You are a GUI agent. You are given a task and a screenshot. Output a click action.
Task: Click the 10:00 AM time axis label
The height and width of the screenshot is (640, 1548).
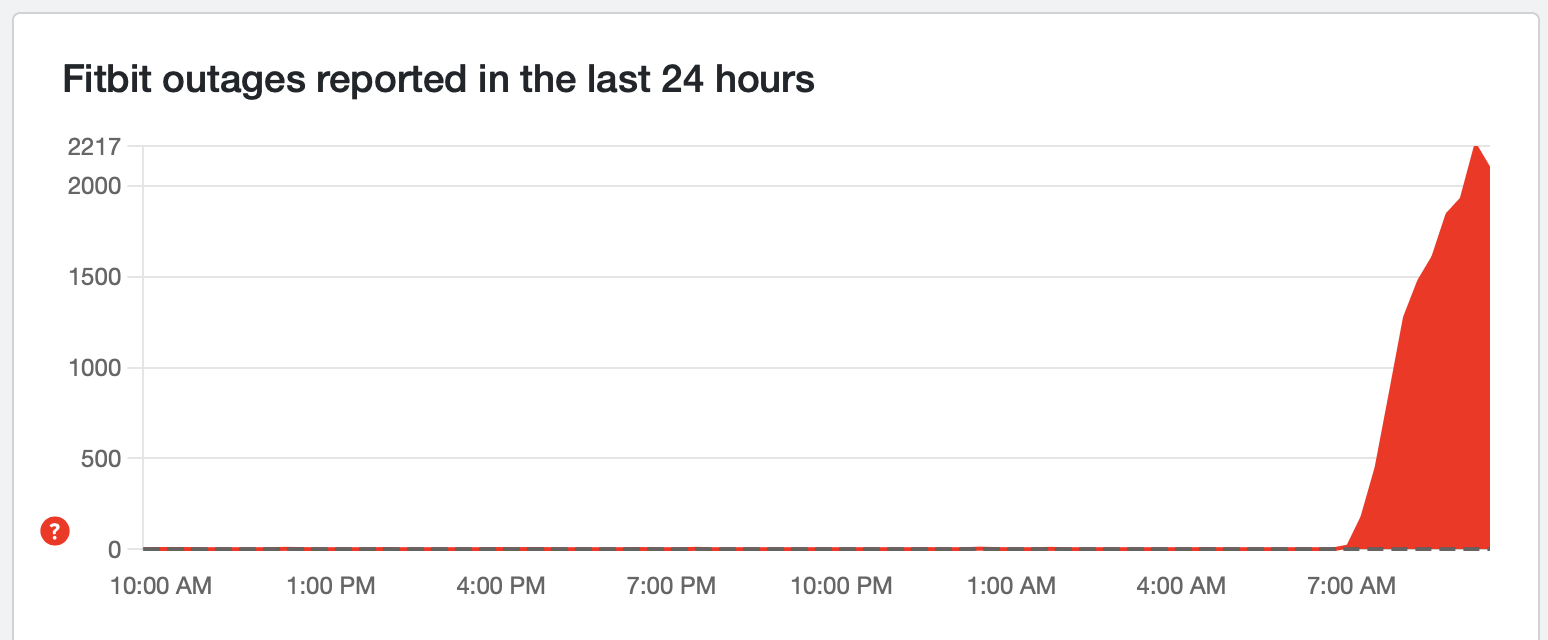point(161,586)
